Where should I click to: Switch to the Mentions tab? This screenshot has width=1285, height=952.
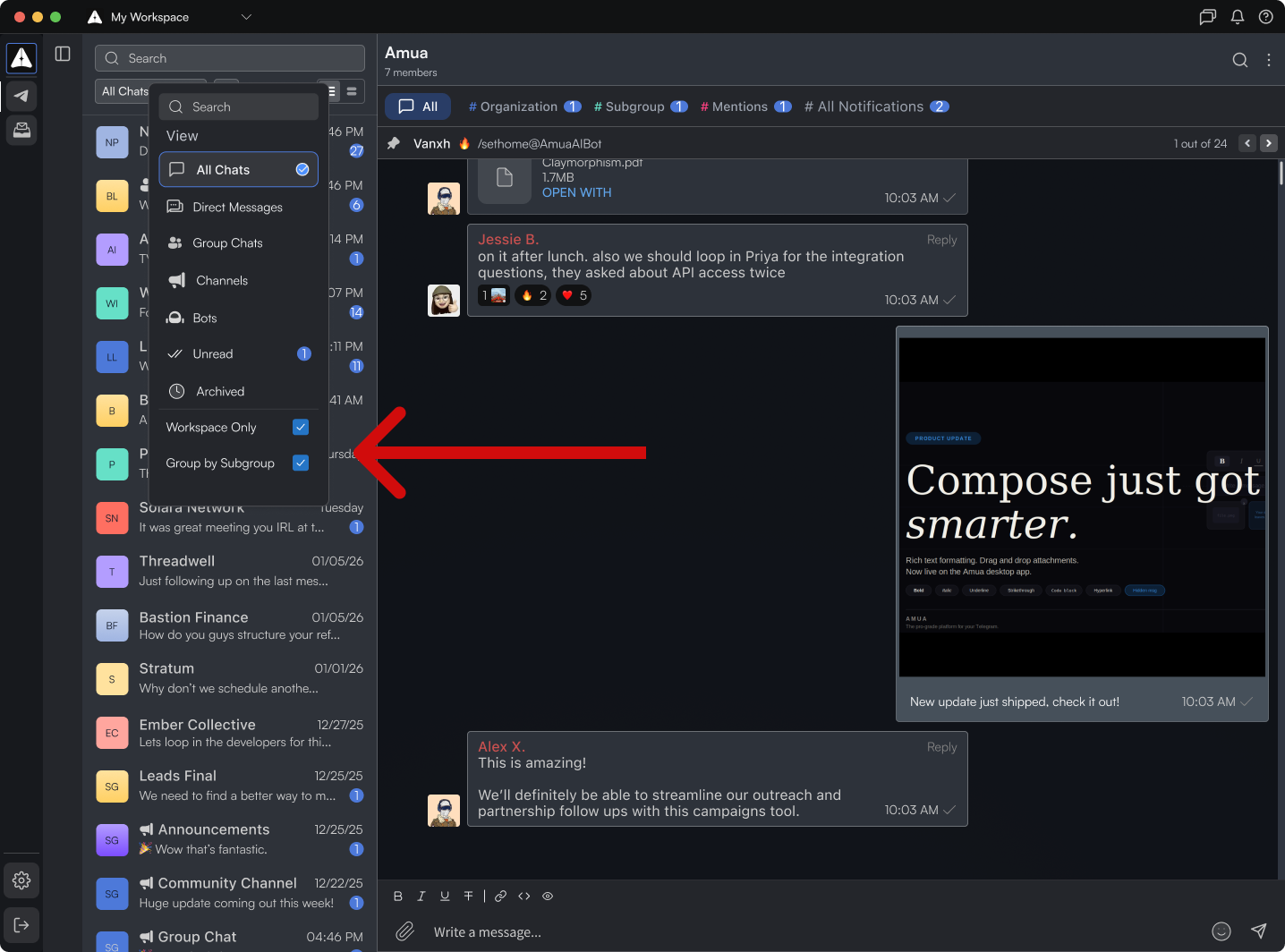(x=746, y=106)
